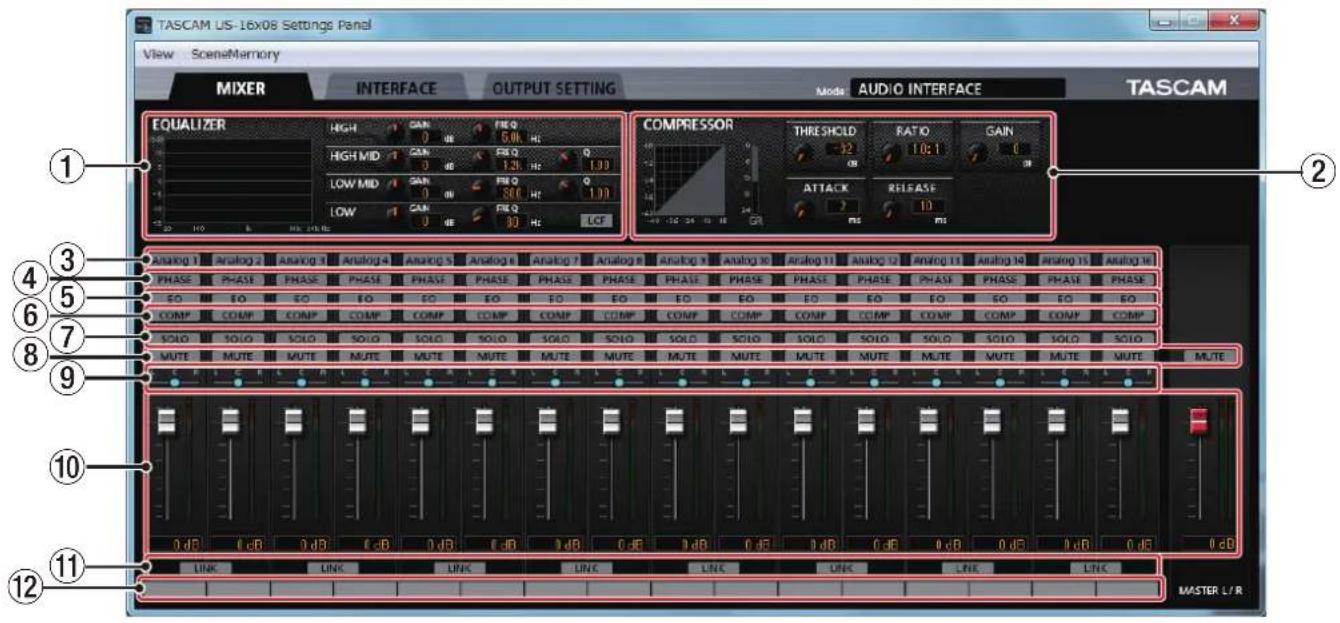Click the Analog 1 channel fader
This screenshot has height=623, width=1340.
tap(166, 420)
